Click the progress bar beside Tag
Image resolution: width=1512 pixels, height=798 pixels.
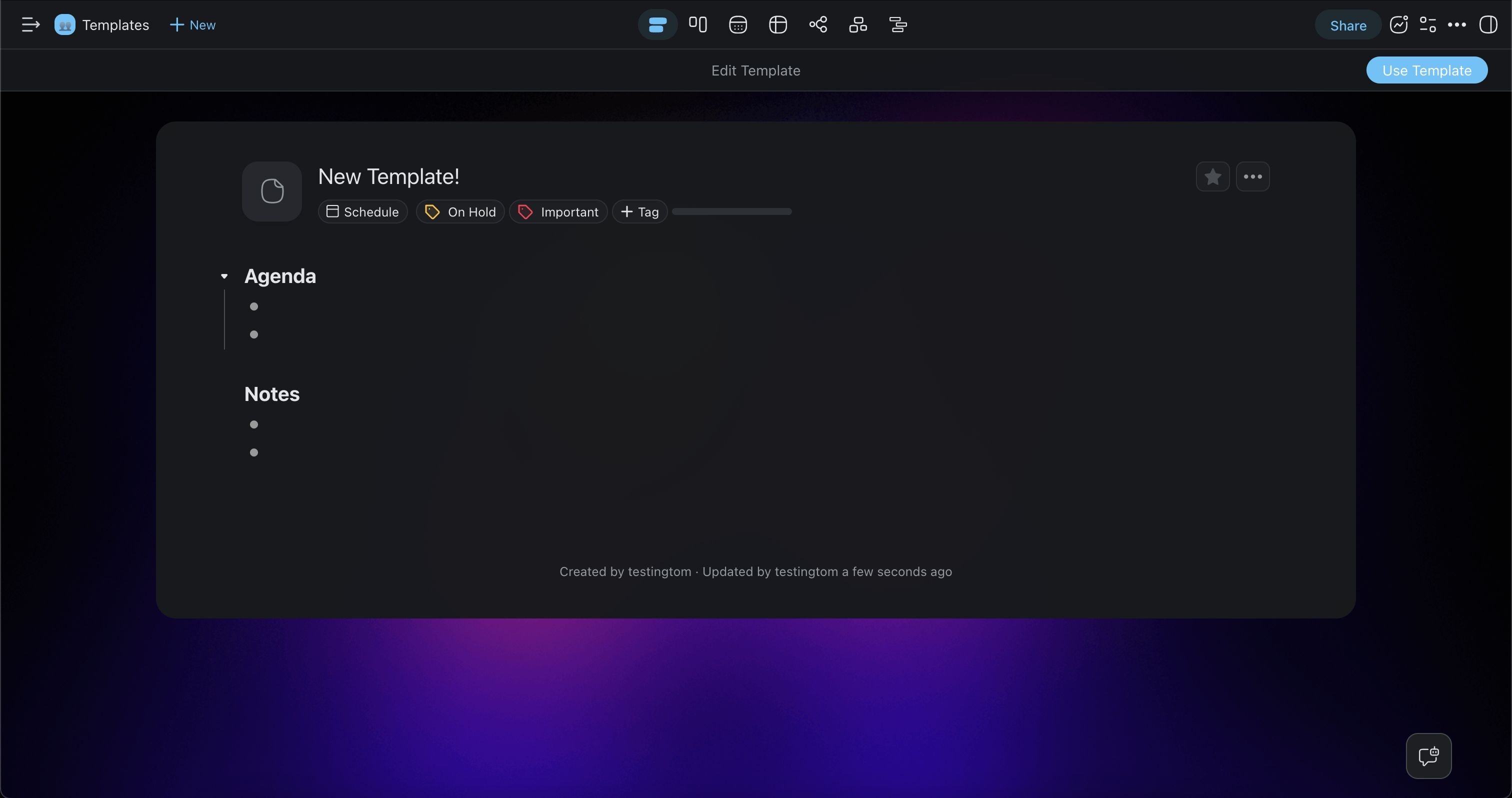pos(731,212)
